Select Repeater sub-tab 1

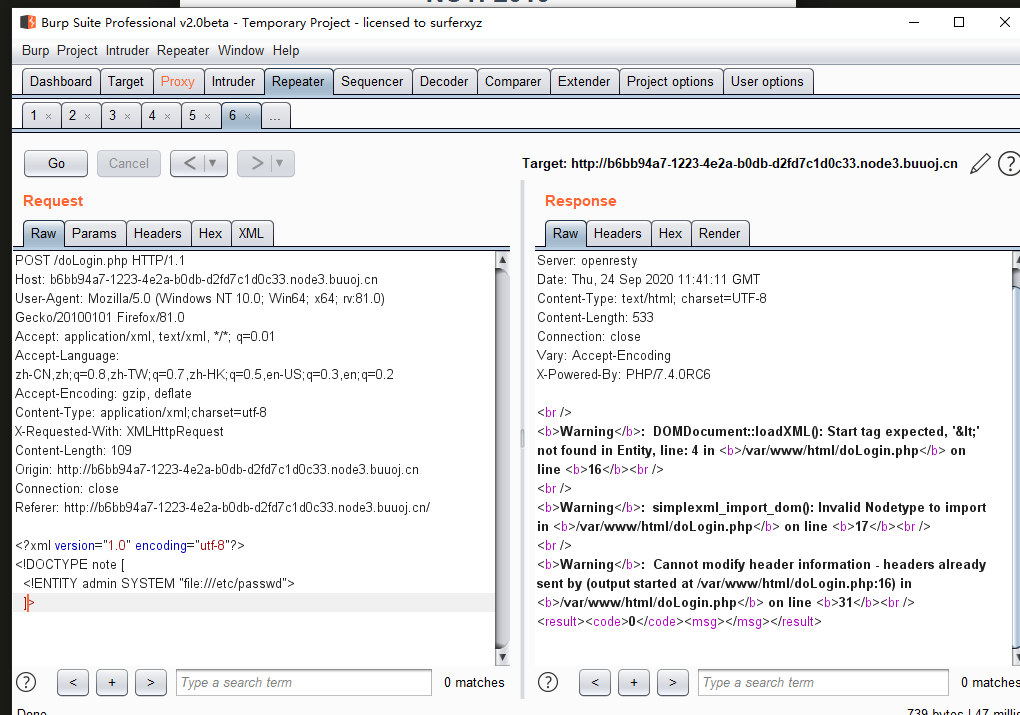[x=34, y=116]
